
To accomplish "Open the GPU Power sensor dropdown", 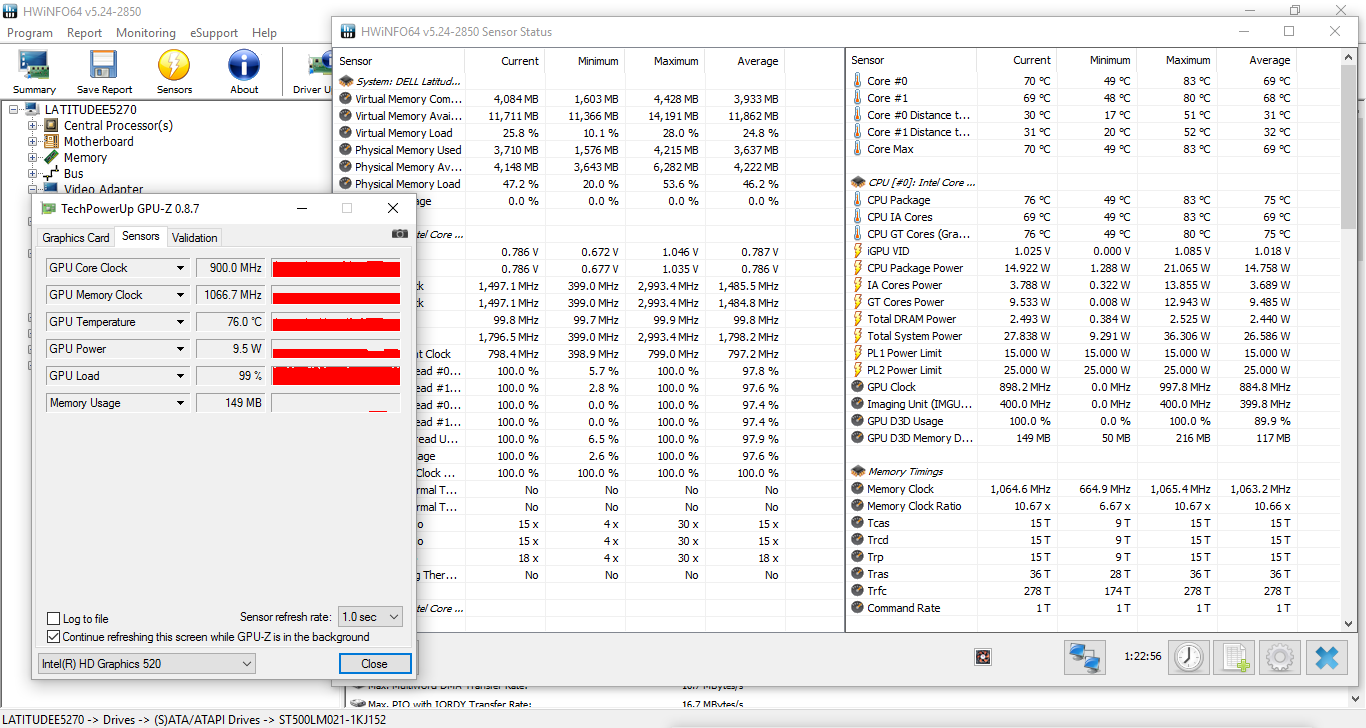I will click(181, 349).
